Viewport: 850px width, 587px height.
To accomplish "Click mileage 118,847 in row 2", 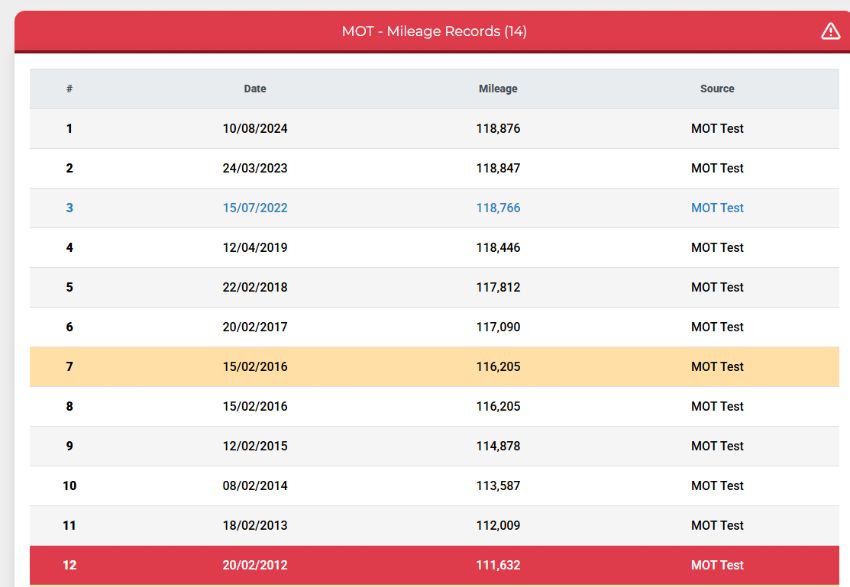I will click(498, 168).
